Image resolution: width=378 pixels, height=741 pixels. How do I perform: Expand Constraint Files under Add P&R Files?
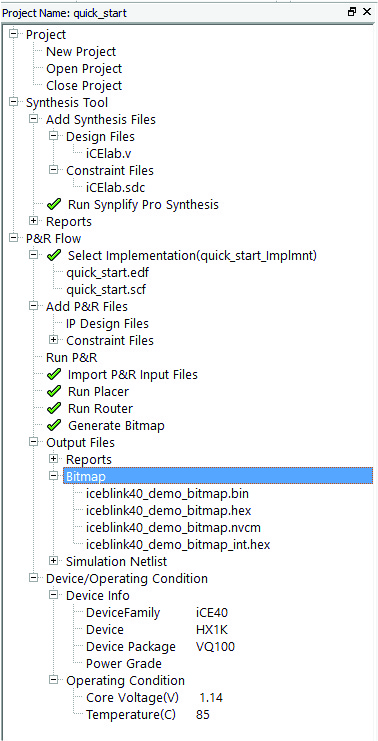tap(53, 340)
